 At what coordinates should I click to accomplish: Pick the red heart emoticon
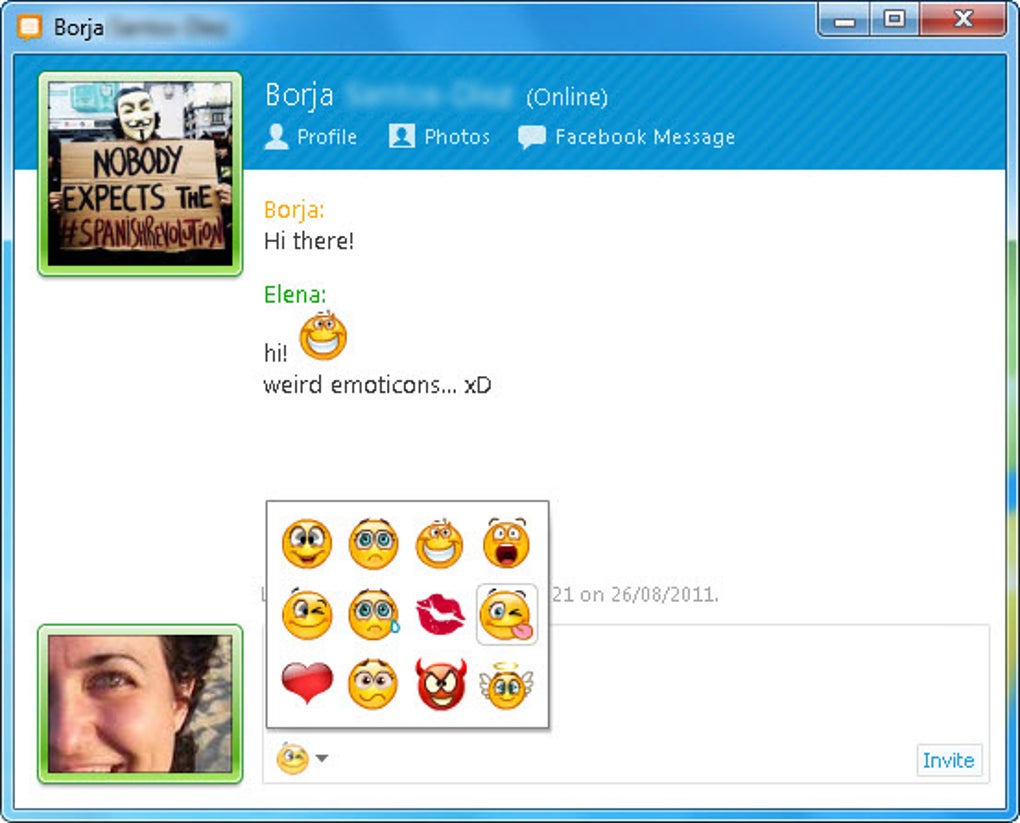pos(307,683)
